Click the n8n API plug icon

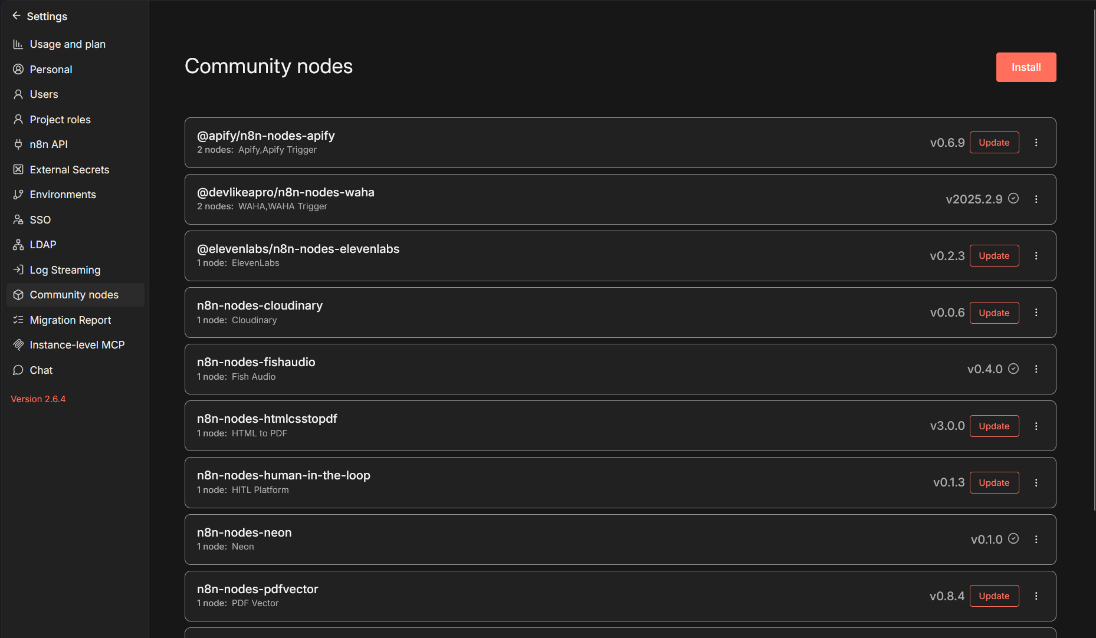tap(18, 145)
